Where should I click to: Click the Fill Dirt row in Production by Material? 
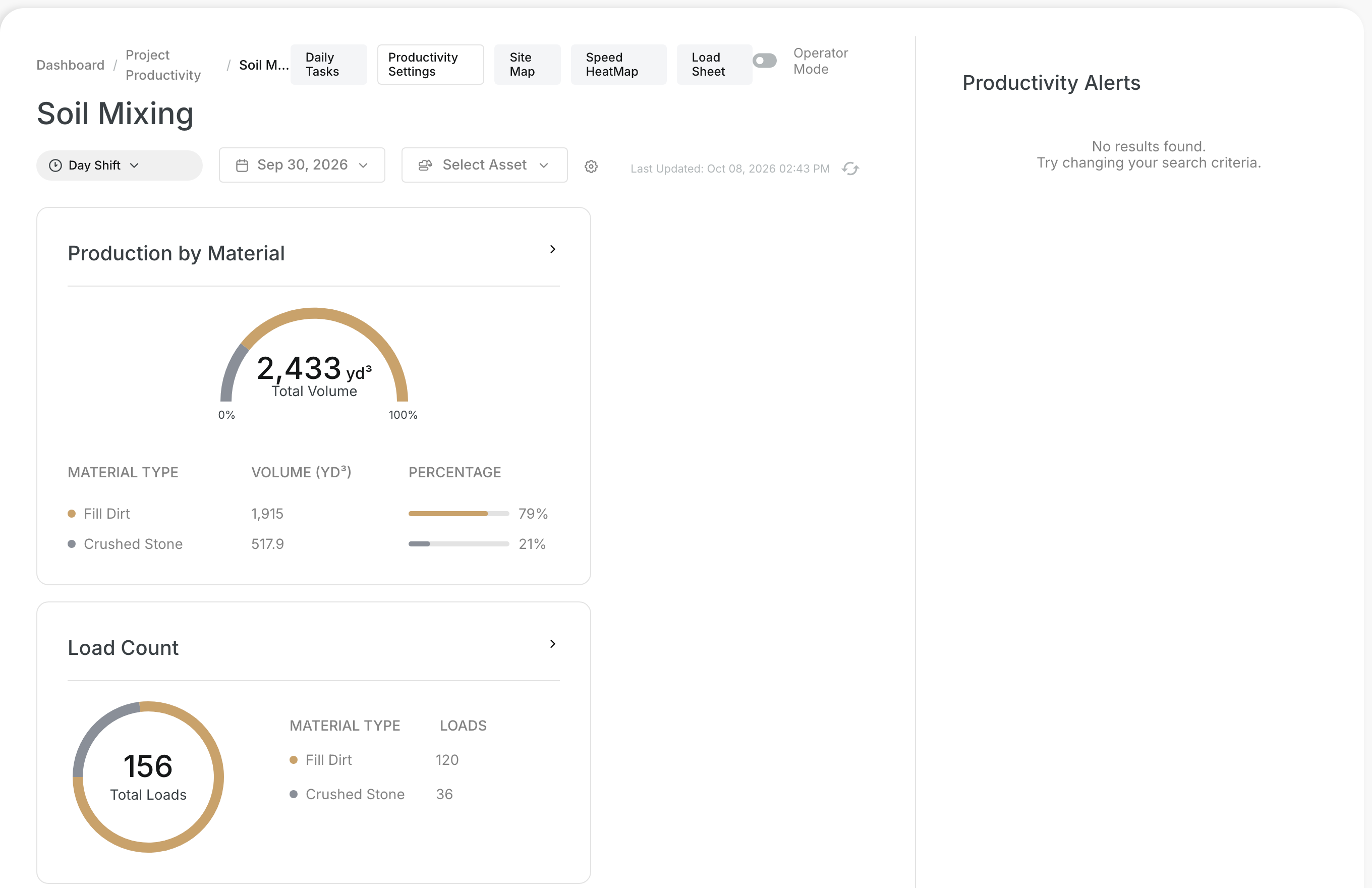point(314,513)
